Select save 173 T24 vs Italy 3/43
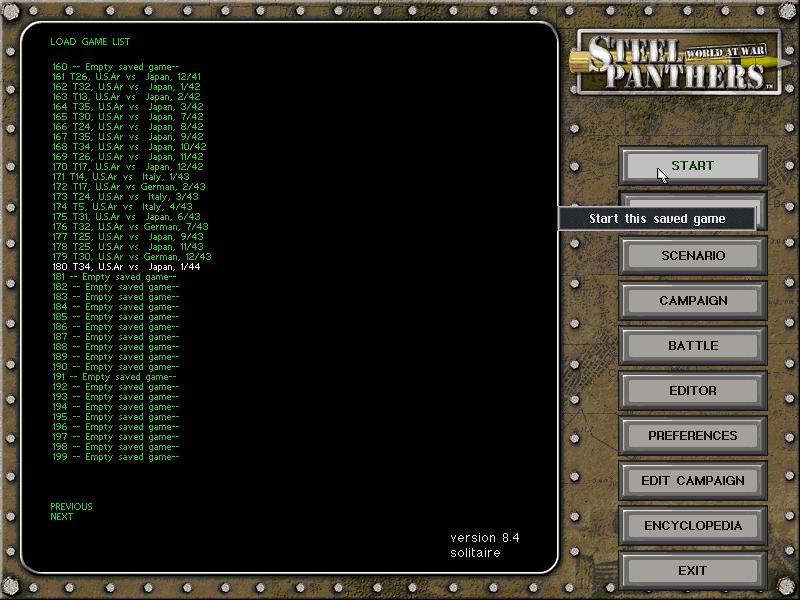 pyautogui.click(x=126, y=196)
